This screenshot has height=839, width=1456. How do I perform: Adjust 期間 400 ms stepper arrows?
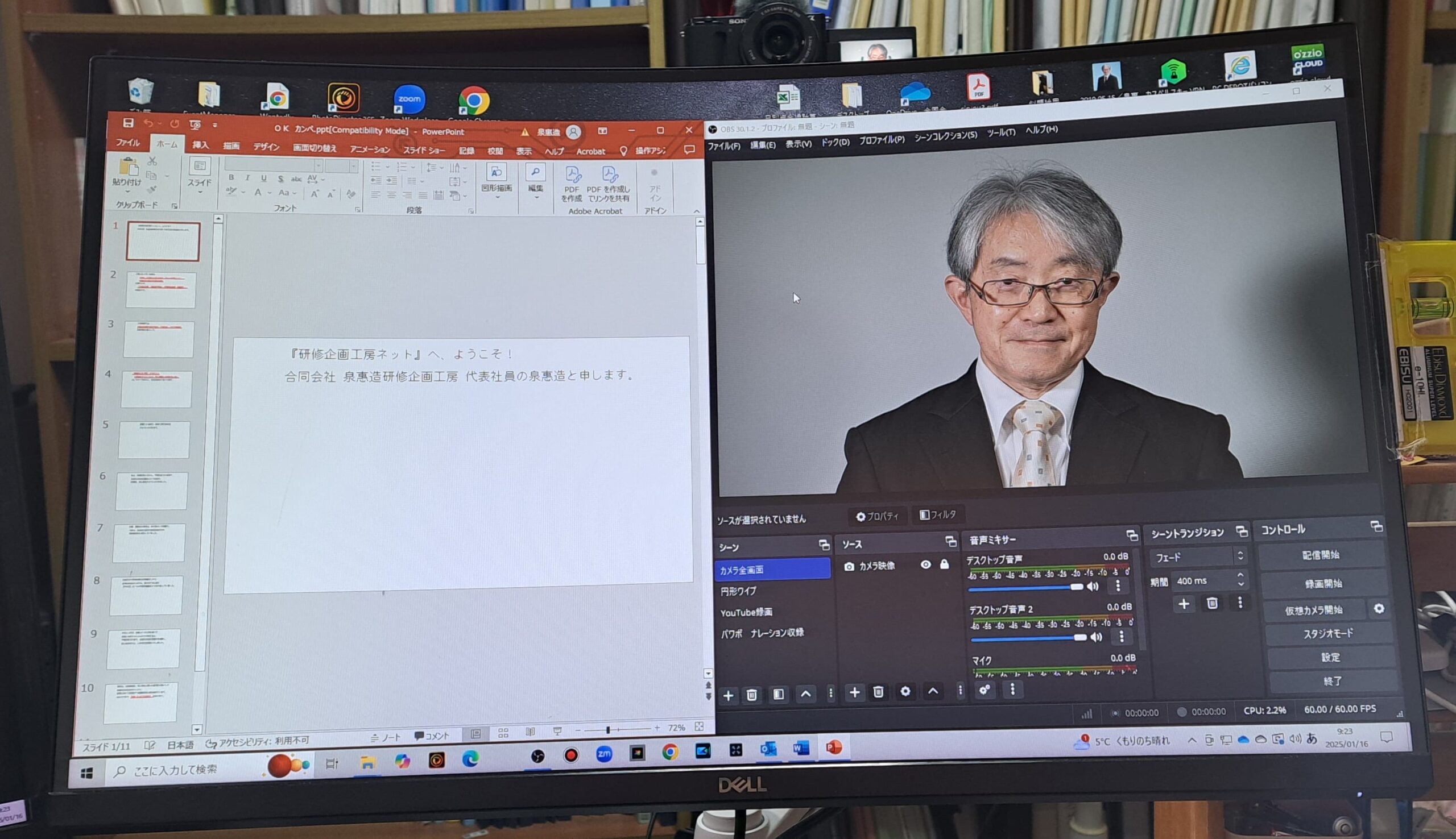[1240, 580]
